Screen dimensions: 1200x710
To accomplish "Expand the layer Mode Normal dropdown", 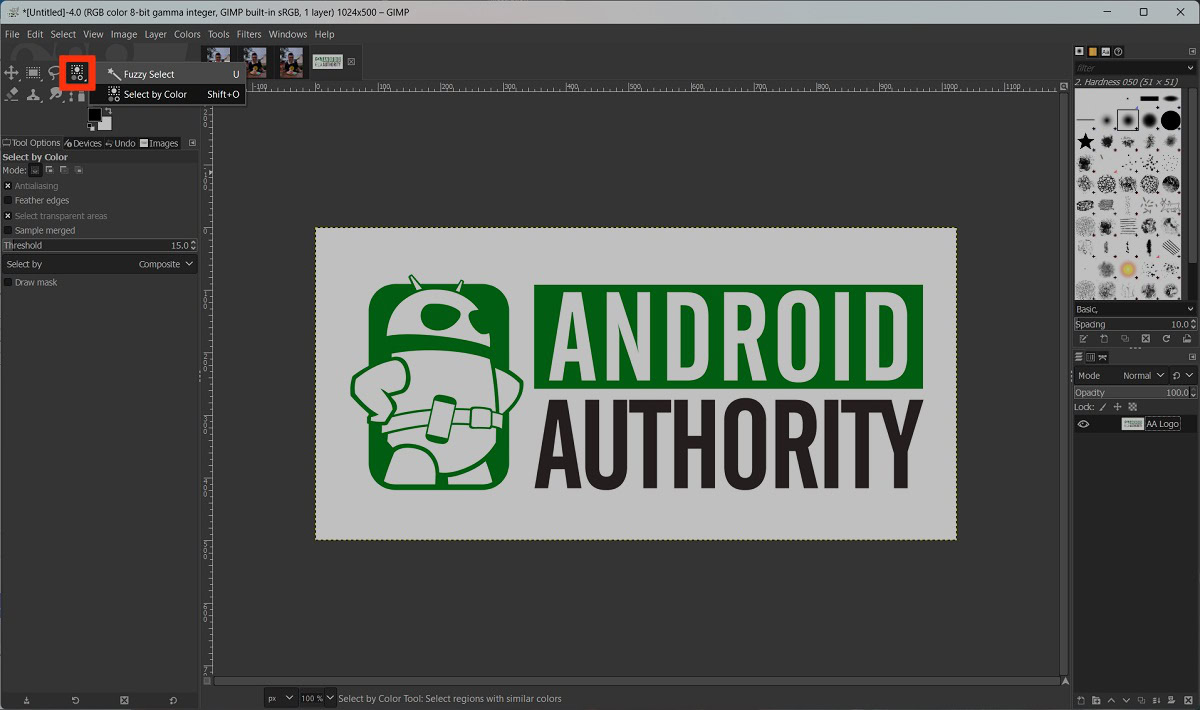I will tap(1142, 376).
